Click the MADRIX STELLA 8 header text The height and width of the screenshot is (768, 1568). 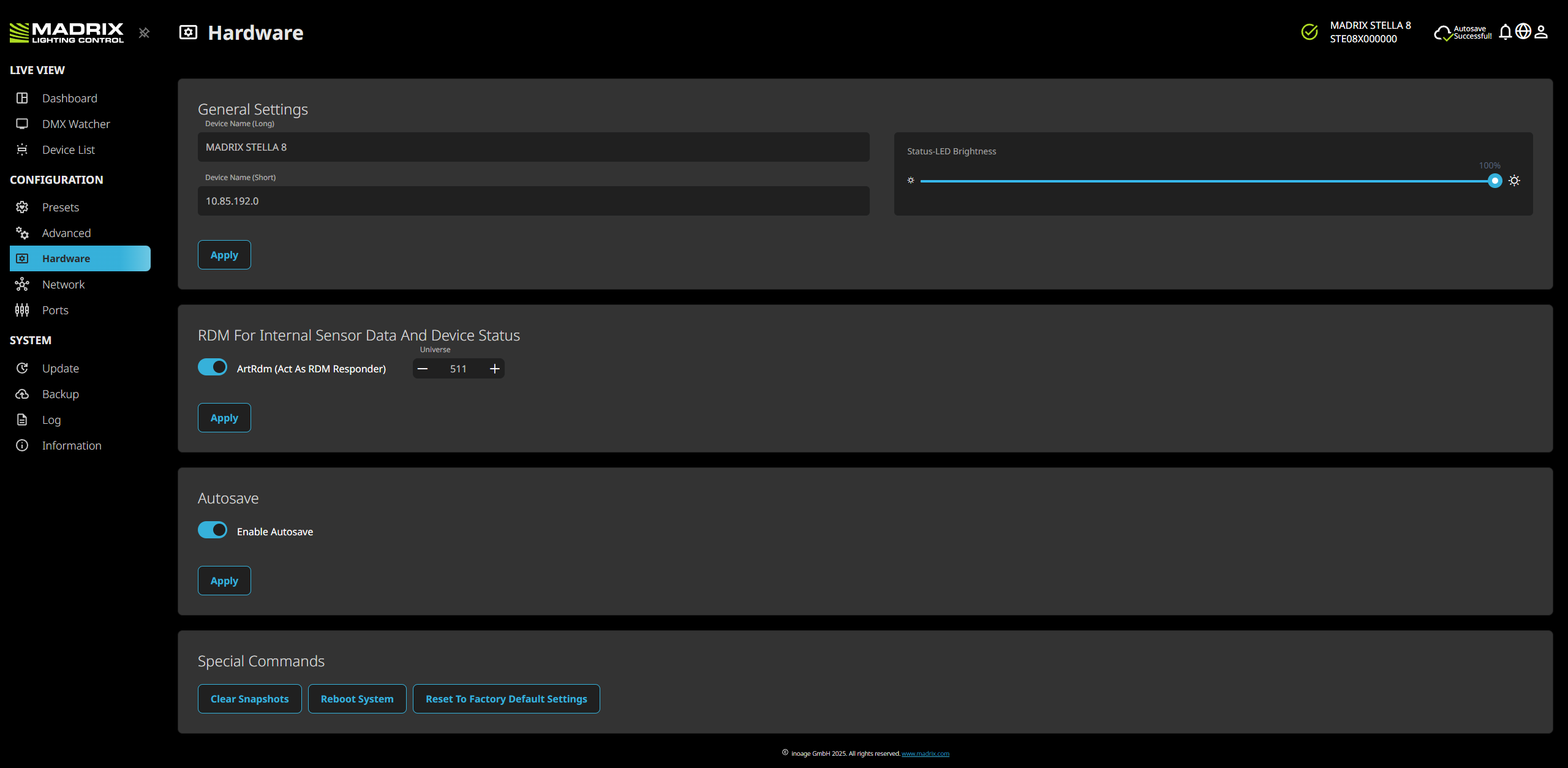coord(1371,25)
